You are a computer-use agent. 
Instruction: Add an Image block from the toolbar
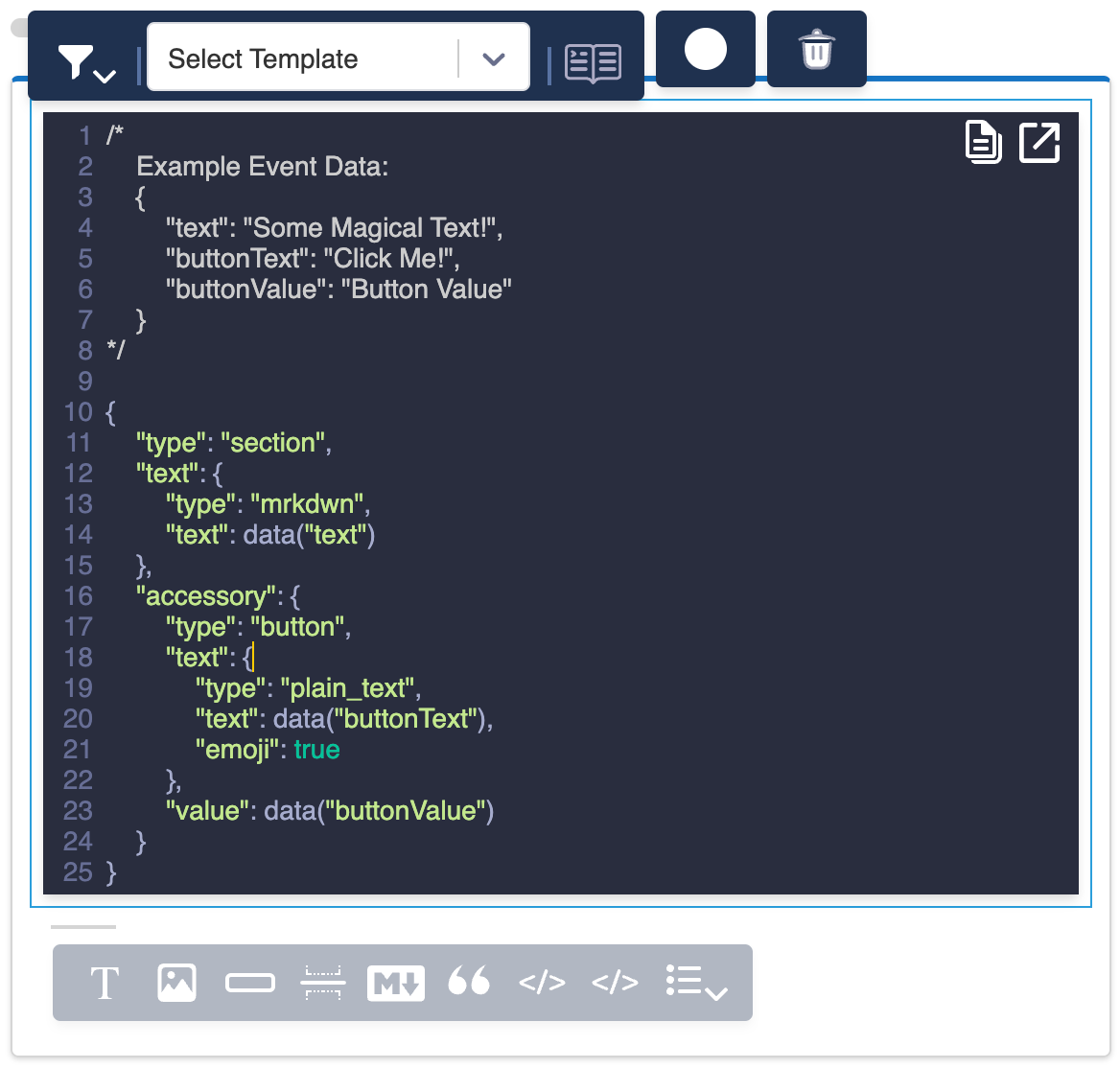(x=176, y=982)
